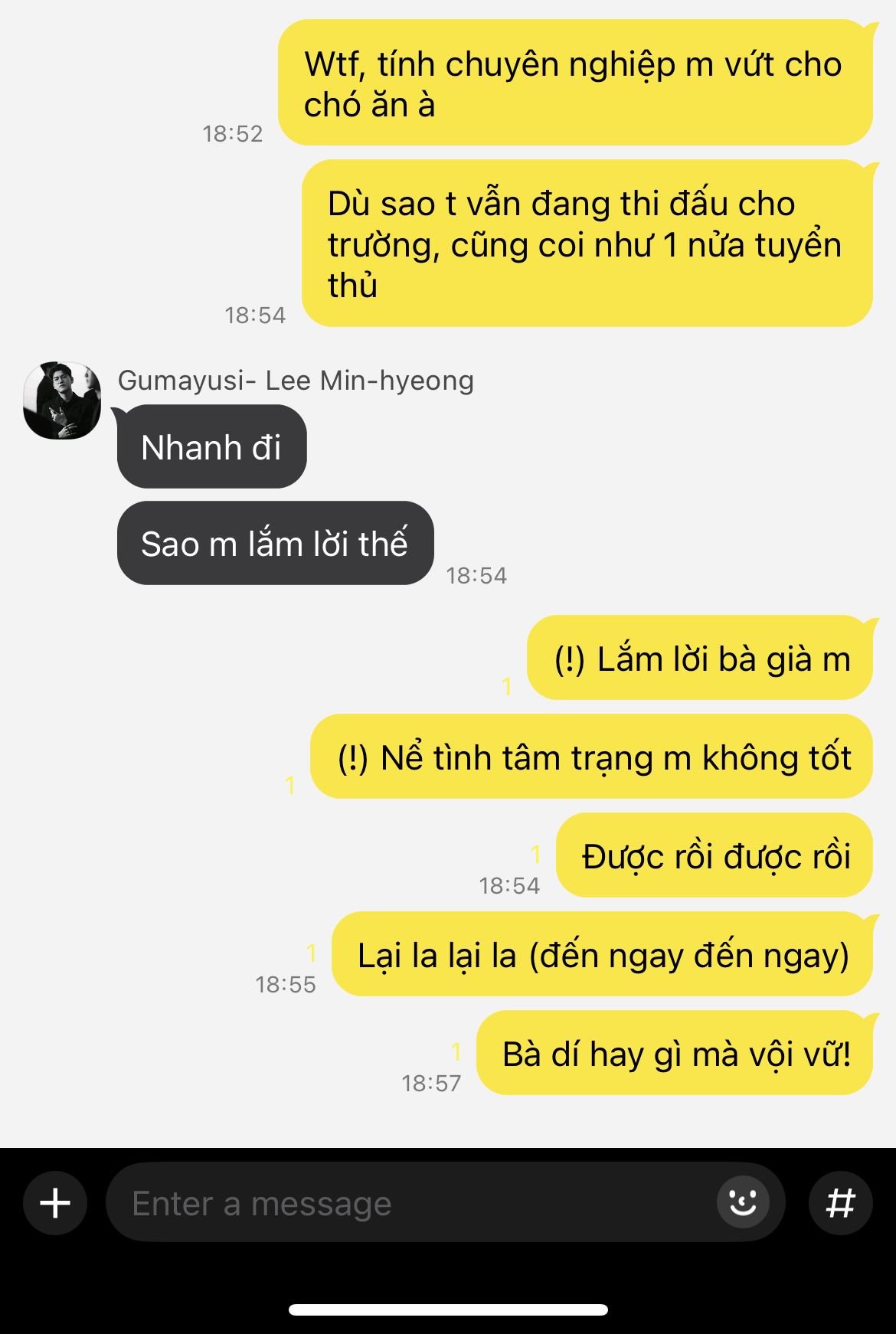896x1334 pixels.
Task: Tap the 18:52 timestamp of first message
Action: [232, 133]
